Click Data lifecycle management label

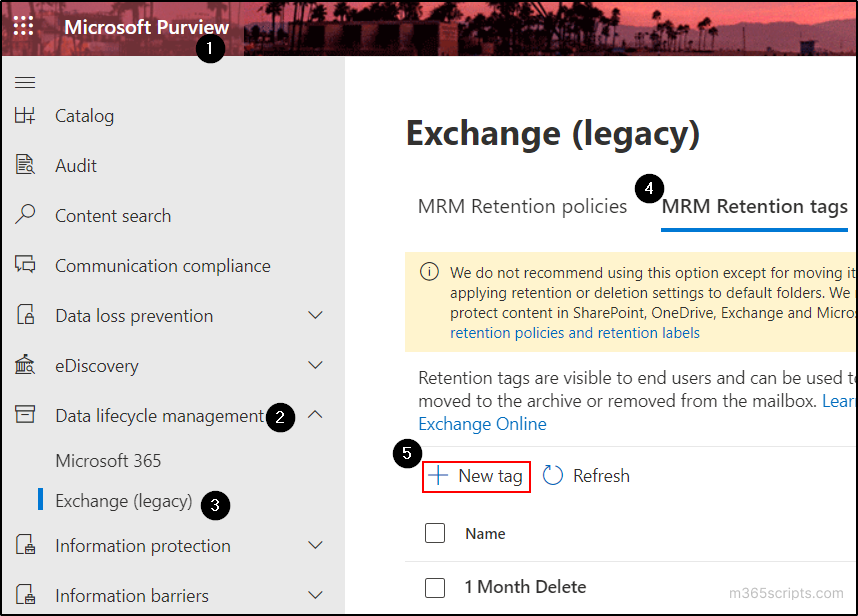[x=160, y=416]
